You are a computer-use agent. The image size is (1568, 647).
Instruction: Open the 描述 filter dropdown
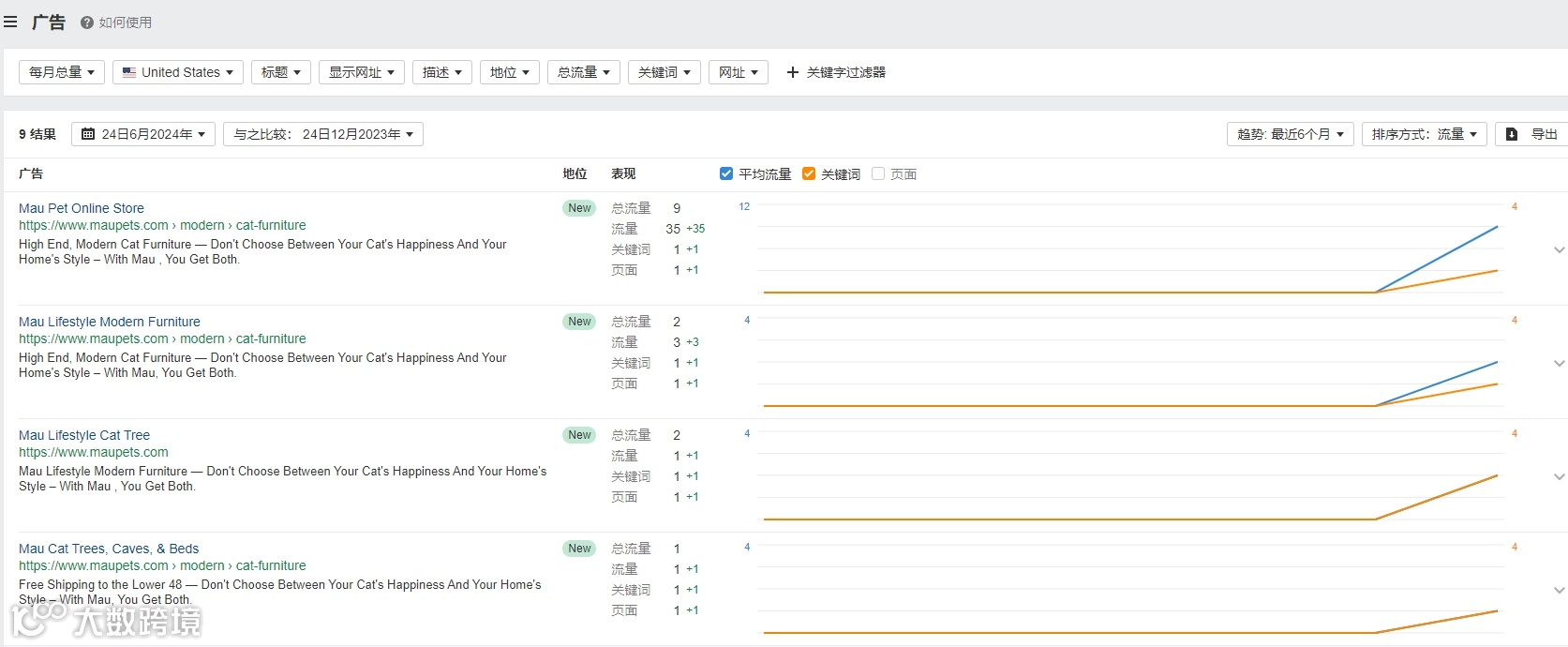coord(442,72)
